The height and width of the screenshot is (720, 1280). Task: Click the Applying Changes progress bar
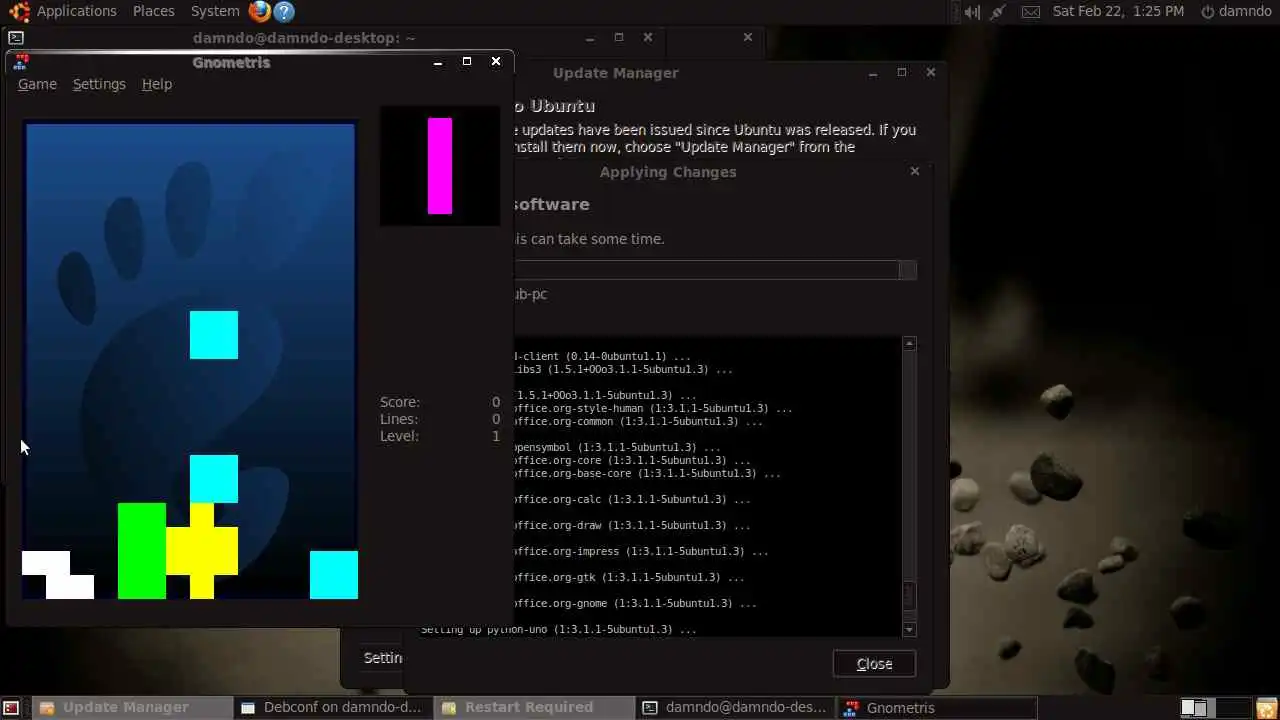[x=715, y=270]
